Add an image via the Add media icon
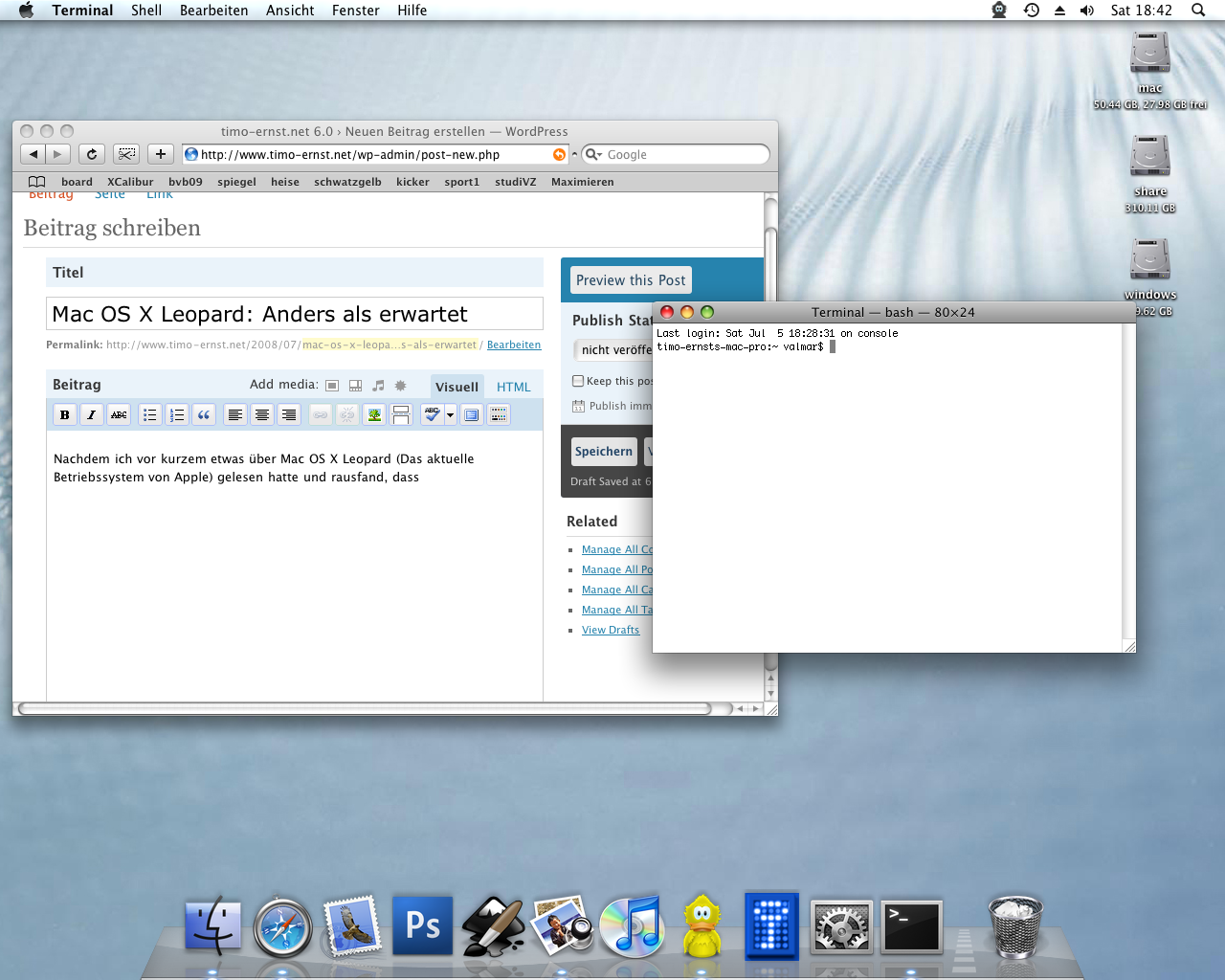 pyautogui.click(x=332, y=385)
